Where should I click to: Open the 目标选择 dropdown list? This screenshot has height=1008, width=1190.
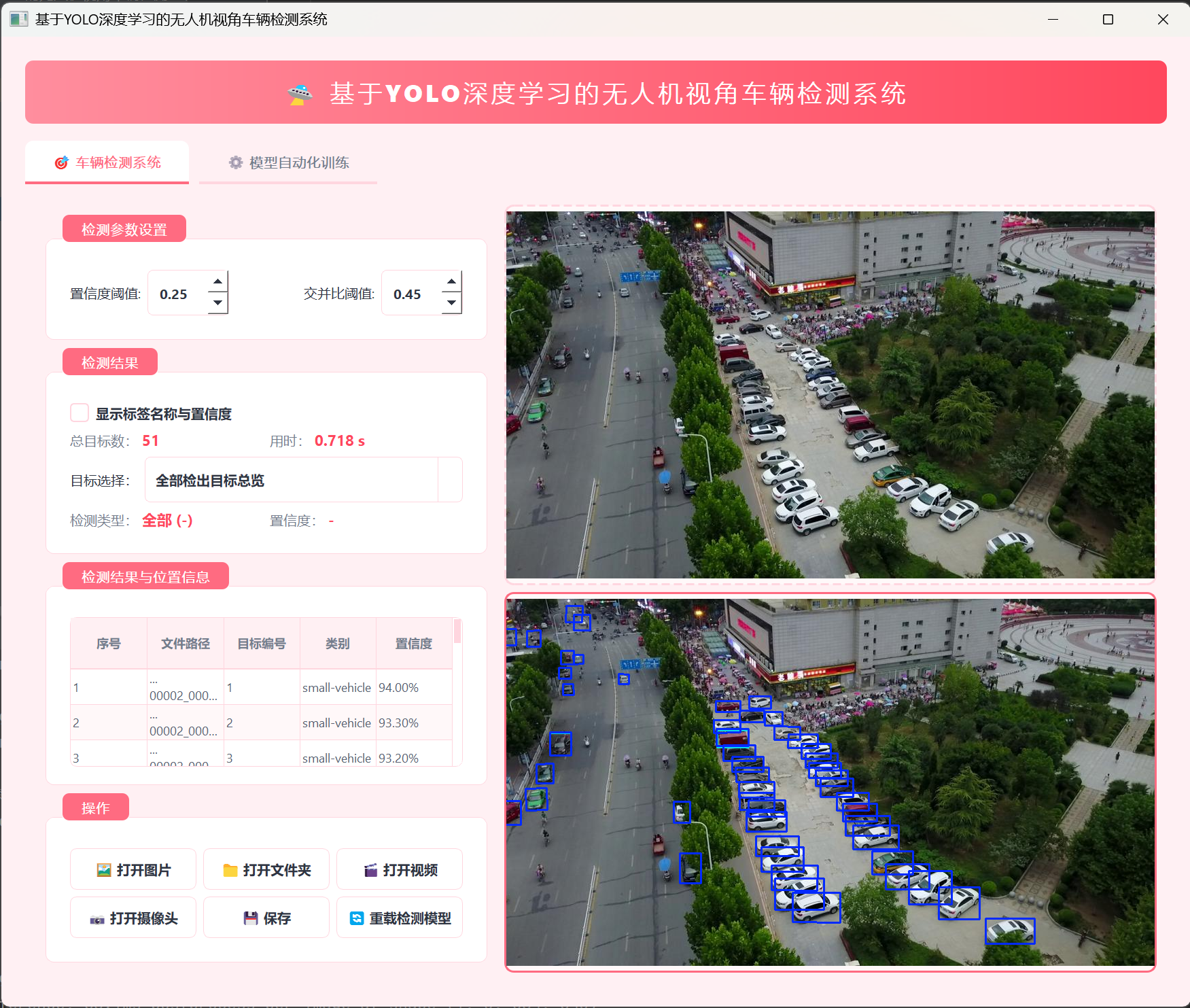point(304,480)
